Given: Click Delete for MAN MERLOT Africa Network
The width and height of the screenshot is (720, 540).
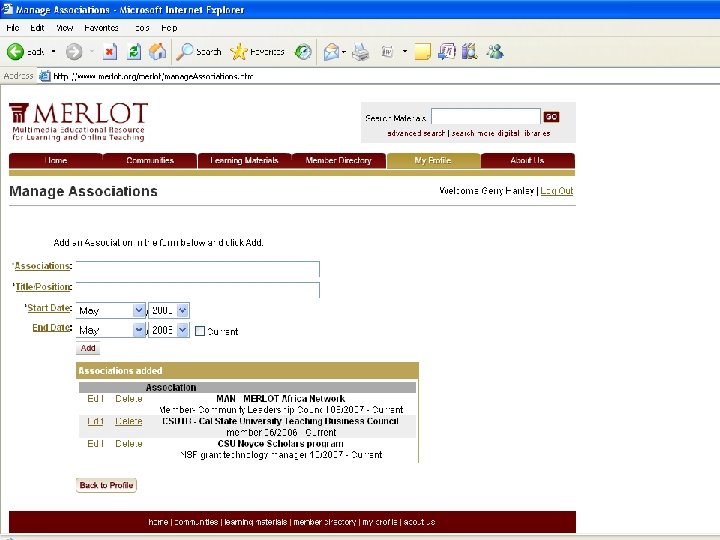Looking at the screenshot, I should point(129,399).
